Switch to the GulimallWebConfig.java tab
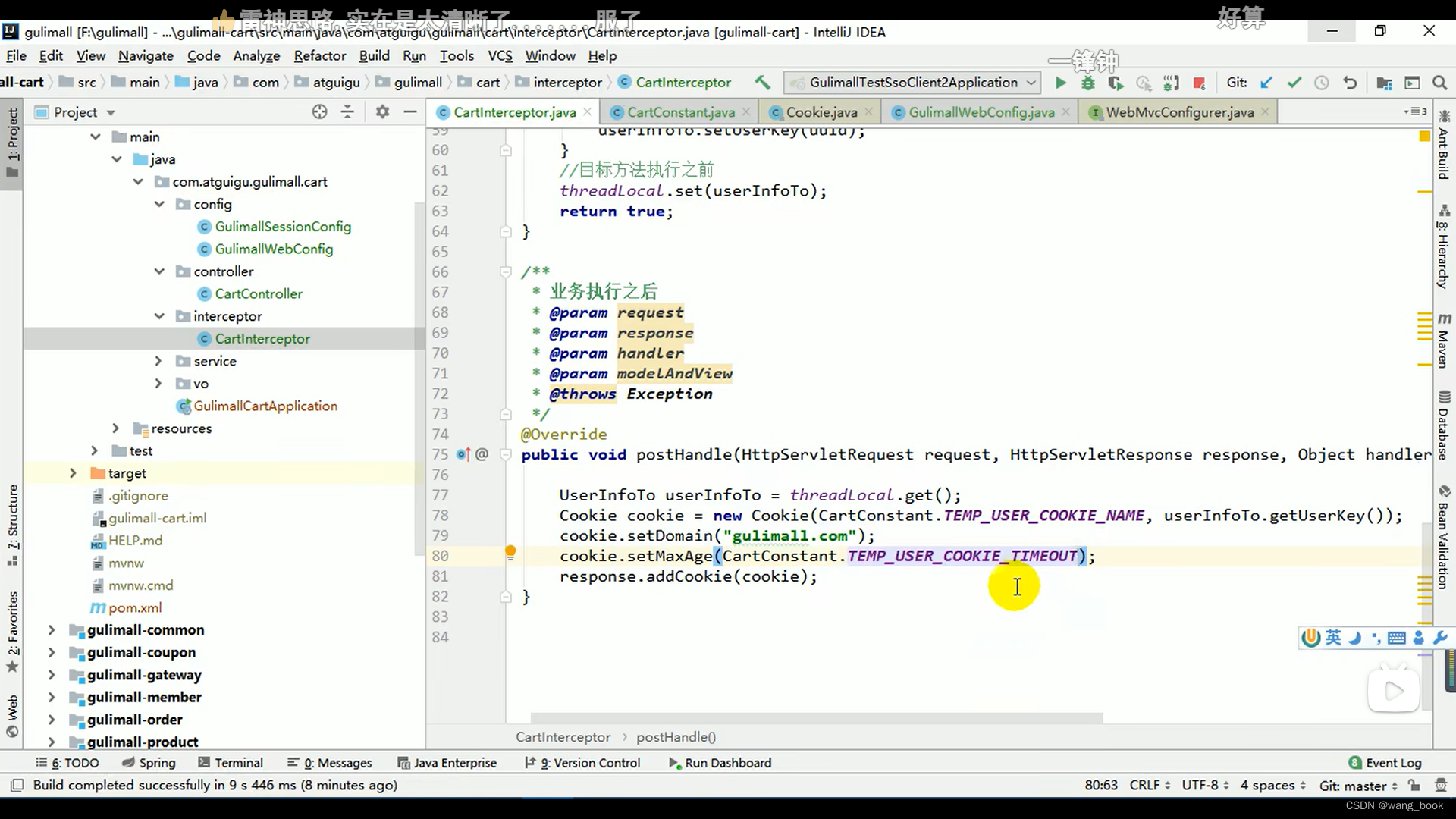 point(981,112)
